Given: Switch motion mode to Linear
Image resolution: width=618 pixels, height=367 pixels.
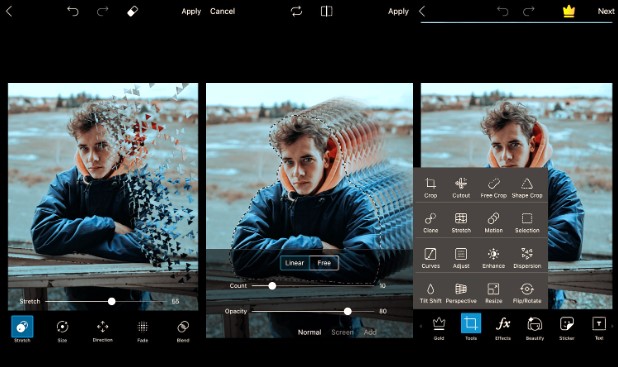Looking at the screenshot, I should 294,263.
